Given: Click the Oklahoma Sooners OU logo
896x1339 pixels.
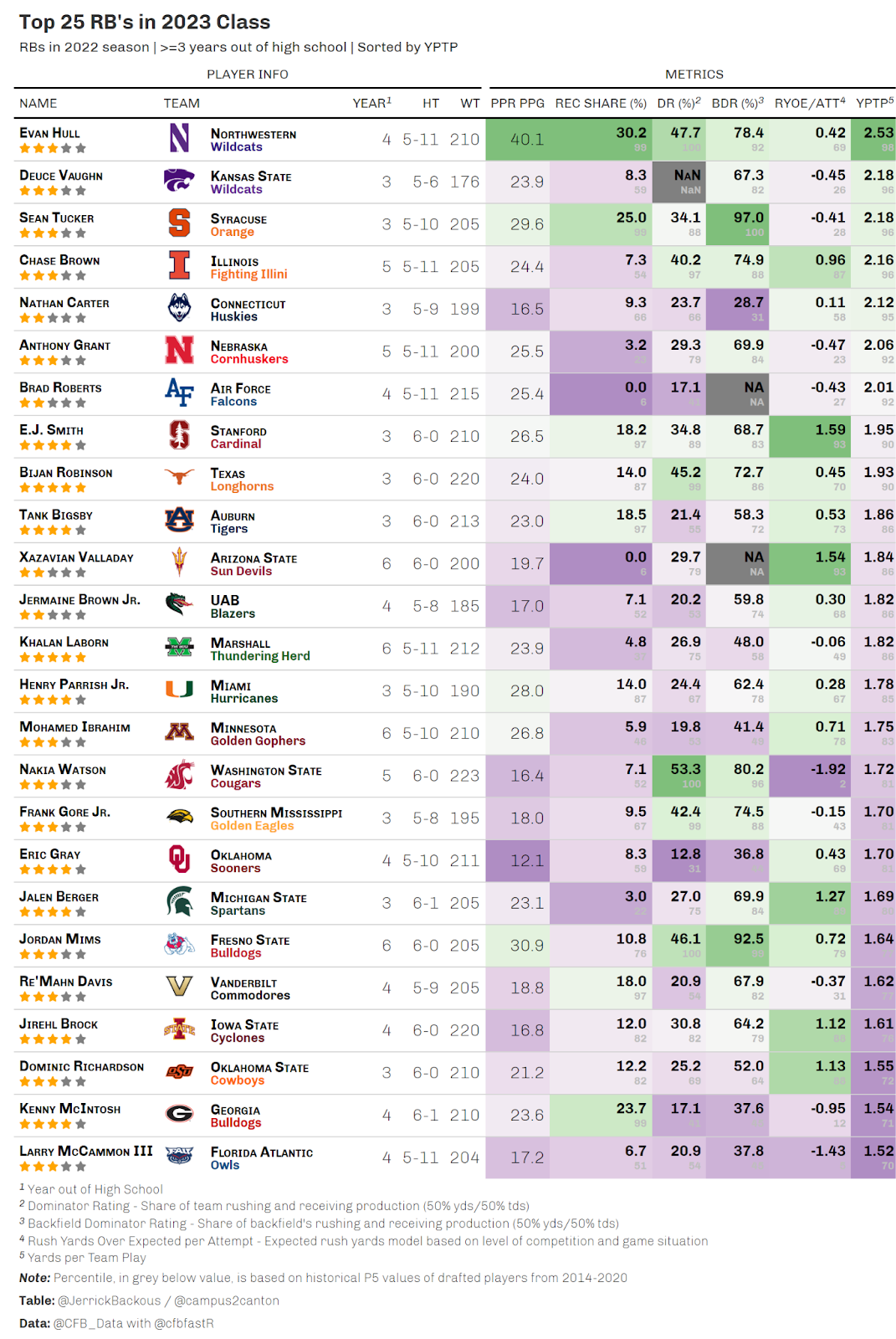Looking at the screenshot, I should point(179,859).
